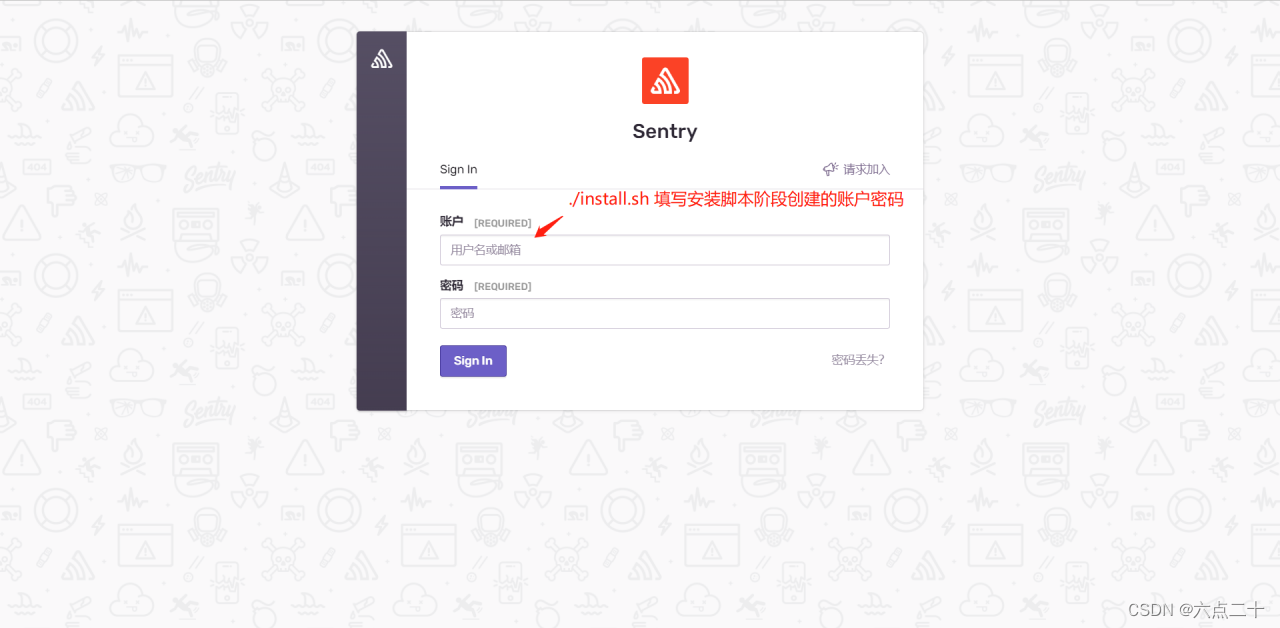
Task: Click the red arrow annotation
Action: (549, 226)
